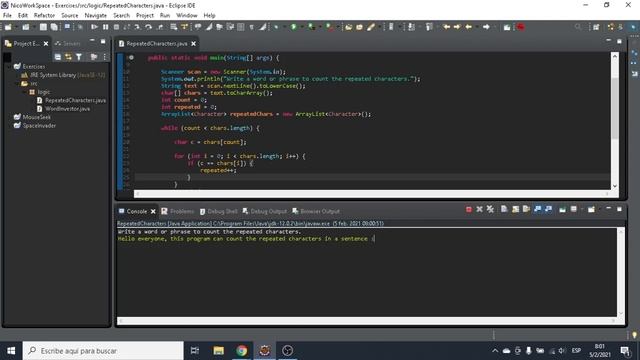Click Collapse All in Project Explorer
Screen dimensions: 640x360
pyautogui.click(x=58, y=57)
